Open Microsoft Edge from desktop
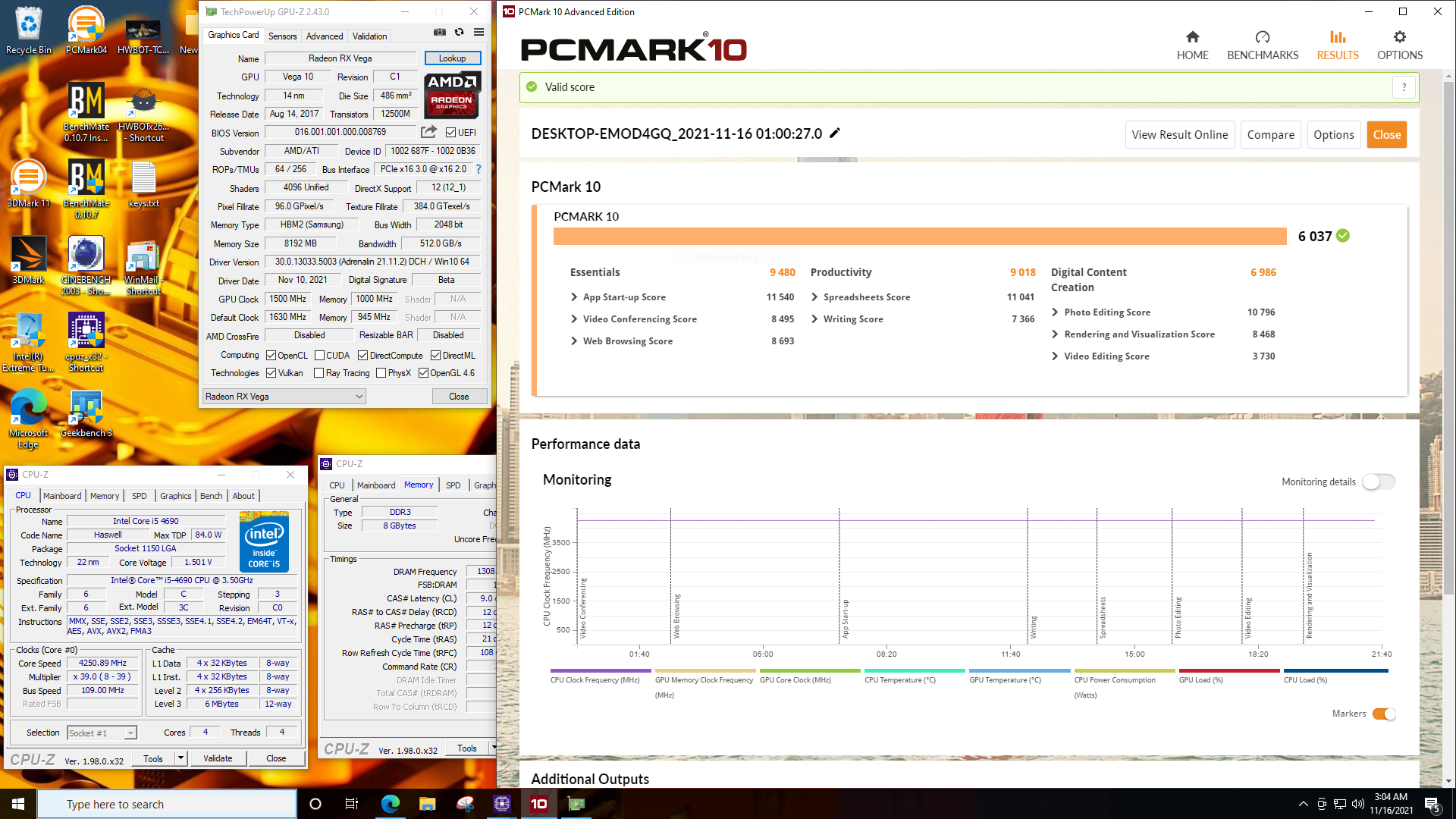 (29, 419)
